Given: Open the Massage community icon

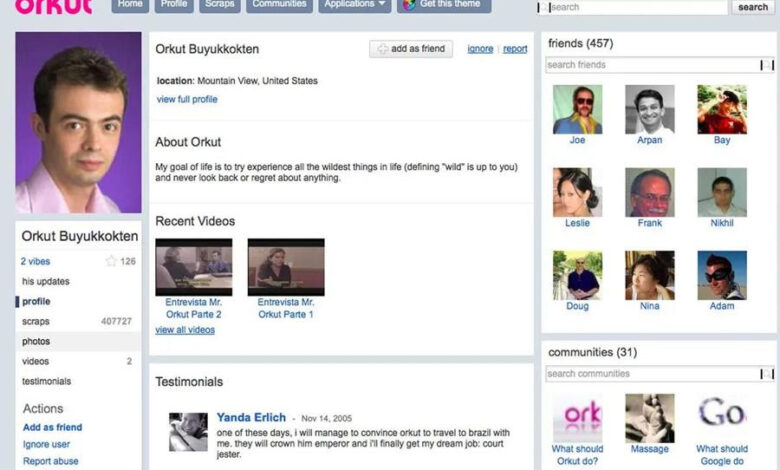Looking at the screenshot, I should click(x=650, y=418).
